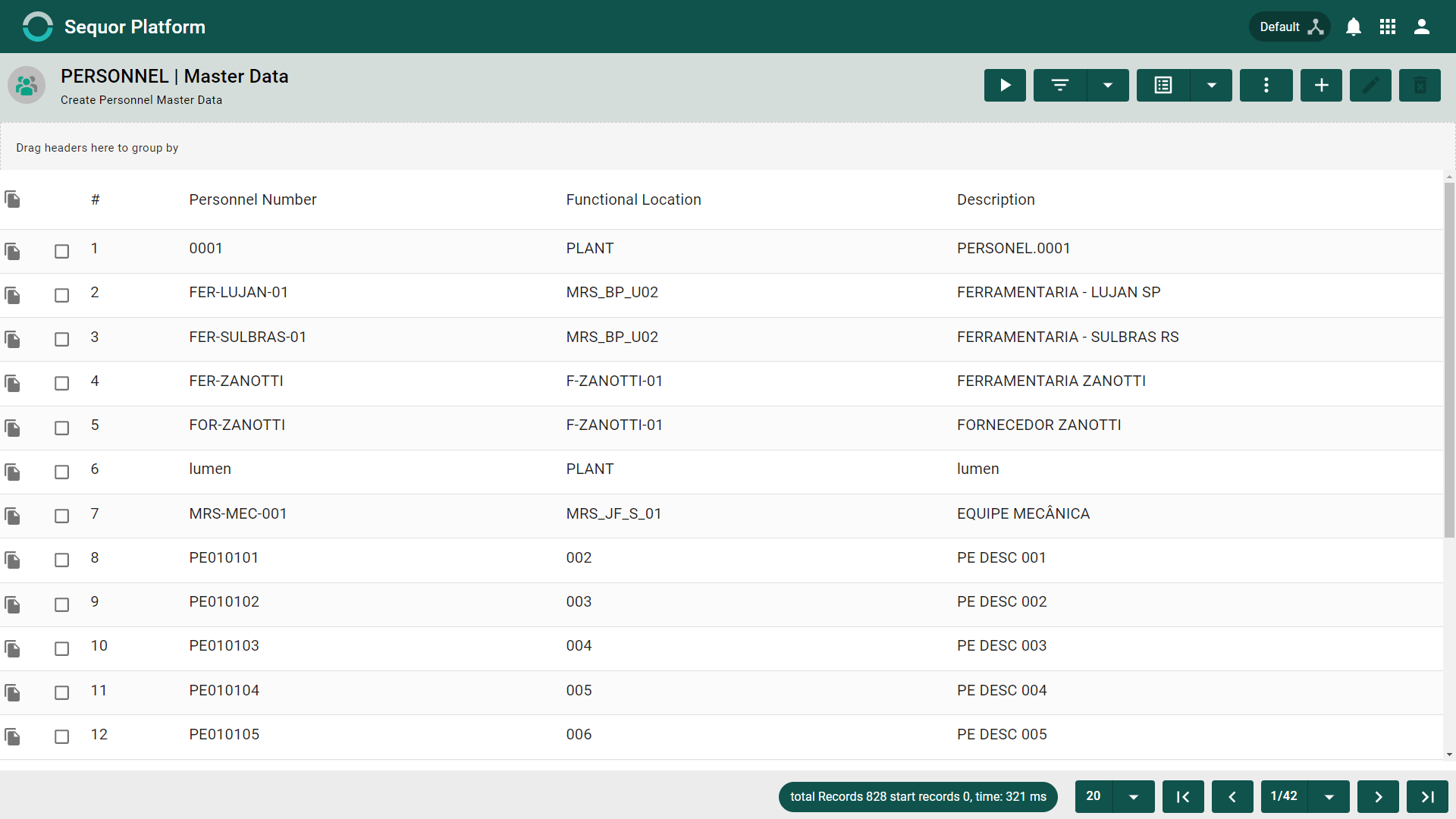Click the list view icon button
This screenshot has height=819, width=1456.
(1163, 85)
